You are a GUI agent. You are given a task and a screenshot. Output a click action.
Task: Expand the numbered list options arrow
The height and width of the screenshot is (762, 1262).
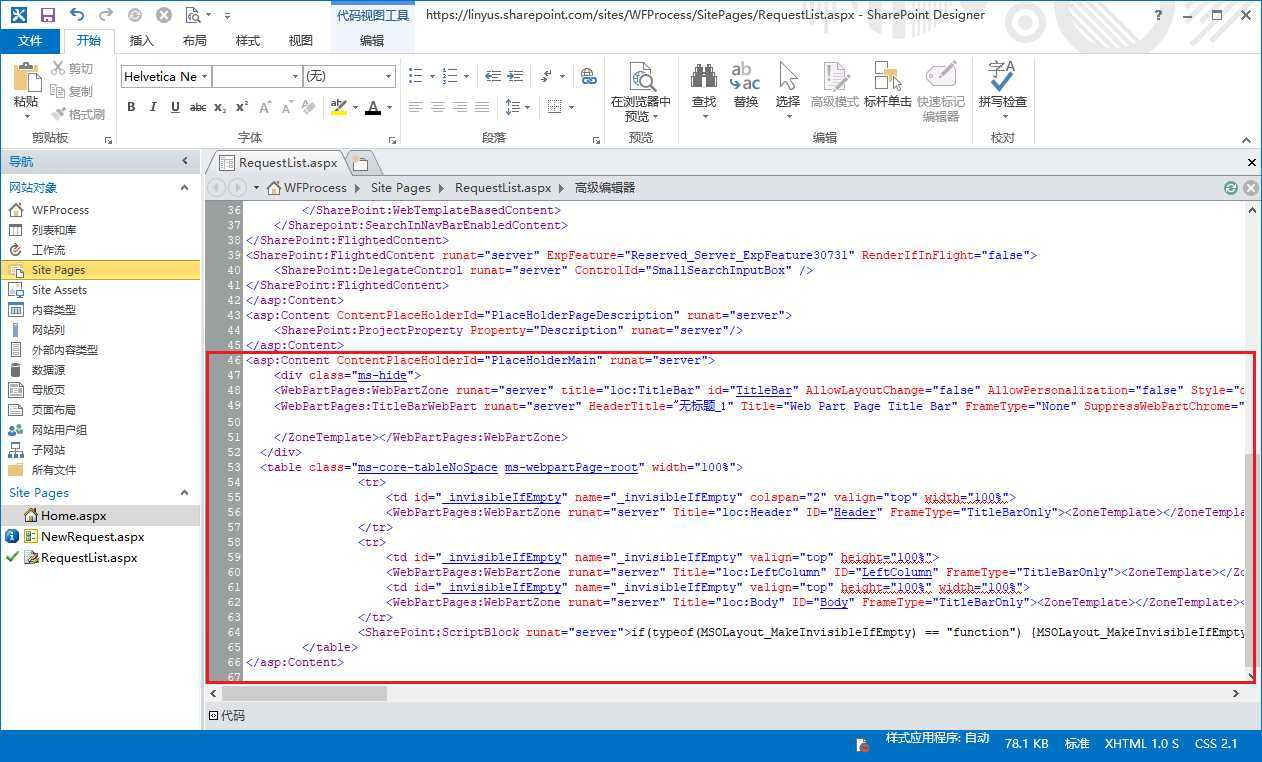coord(467,77)
